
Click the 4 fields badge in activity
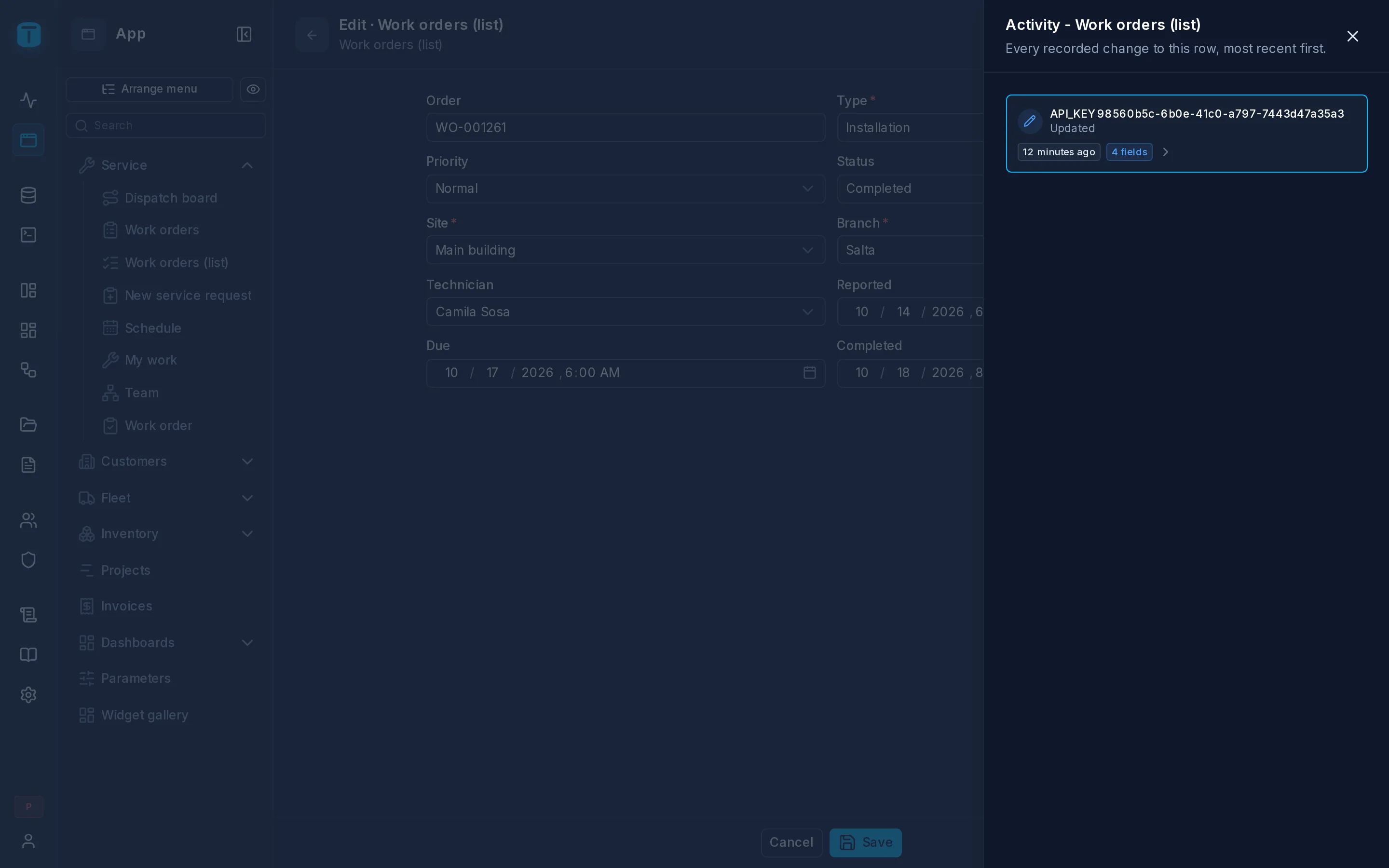[x=1129, y=152]
